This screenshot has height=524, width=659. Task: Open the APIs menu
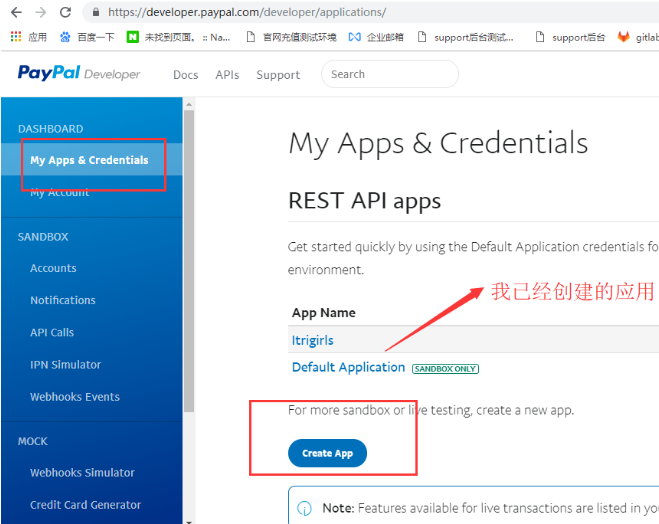pyautogui.click(x=227, y=75)
